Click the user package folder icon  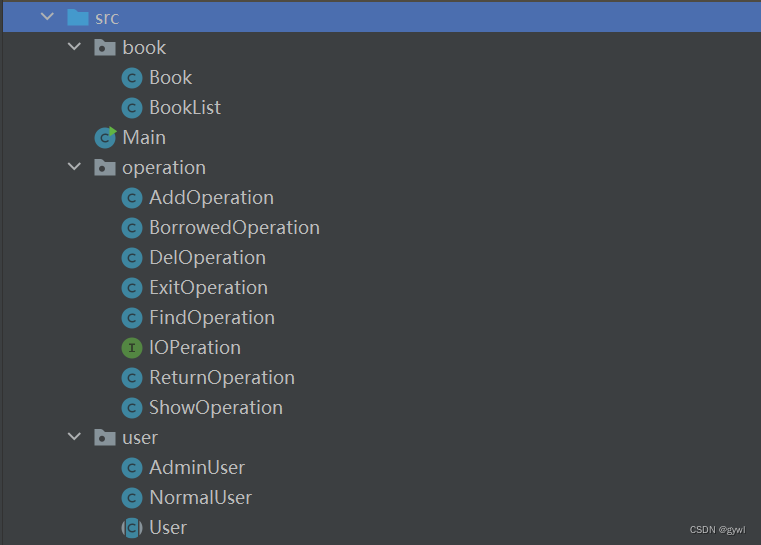(105, 437)
